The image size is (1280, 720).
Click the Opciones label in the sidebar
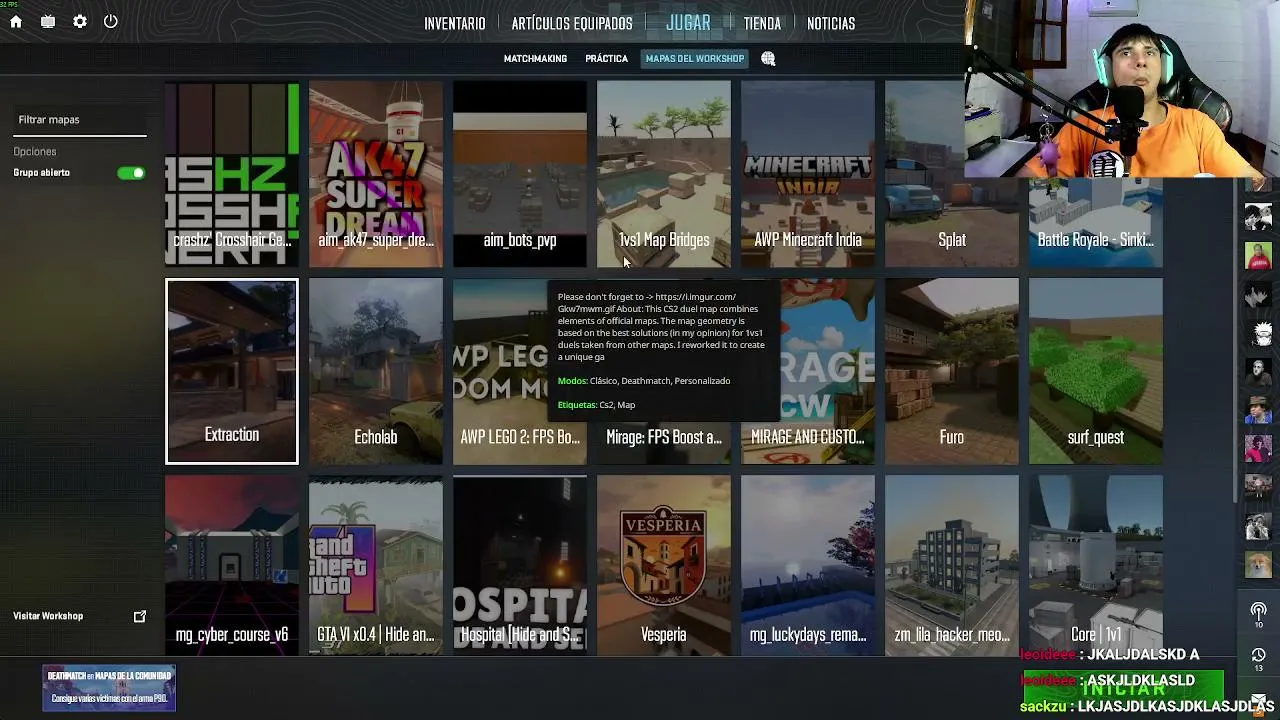click(35, 152)
